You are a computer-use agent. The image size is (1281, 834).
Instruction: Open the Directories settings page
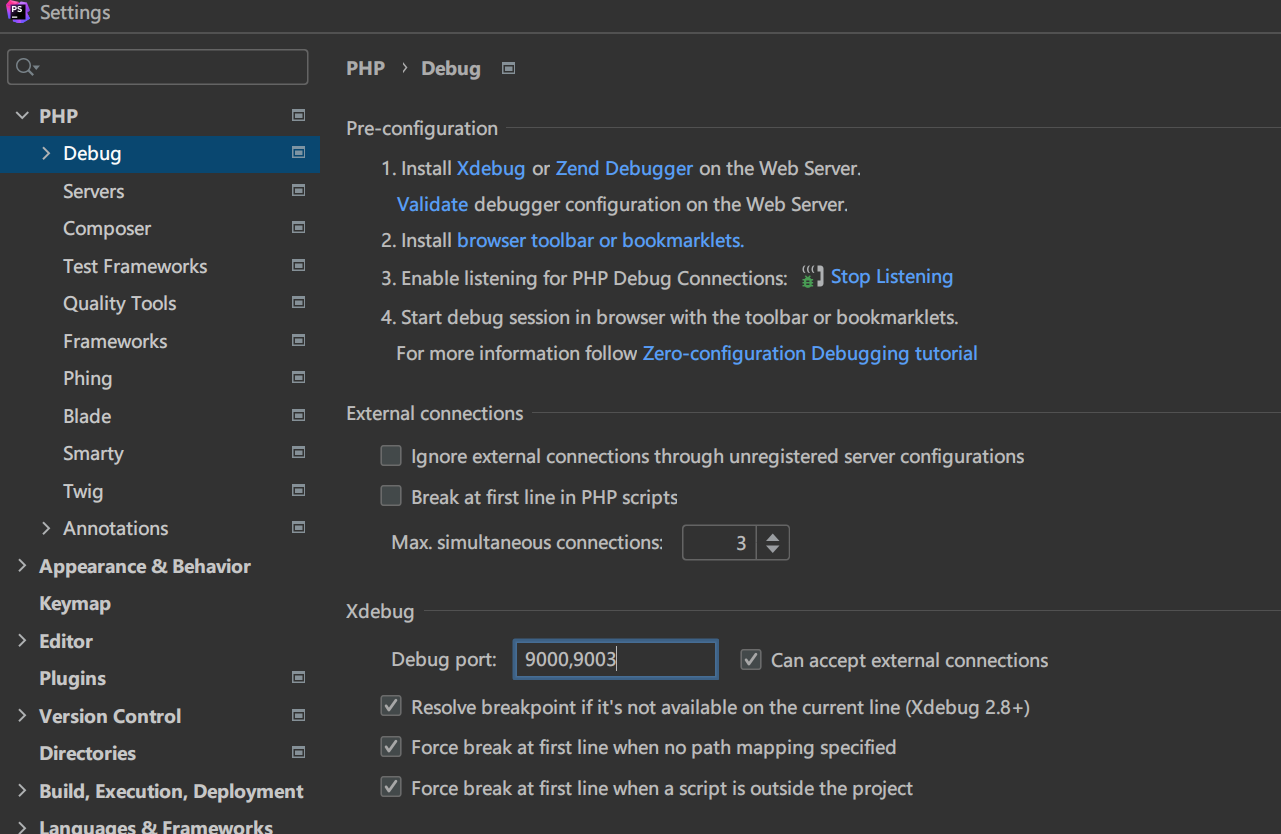(x=87, y=753)
